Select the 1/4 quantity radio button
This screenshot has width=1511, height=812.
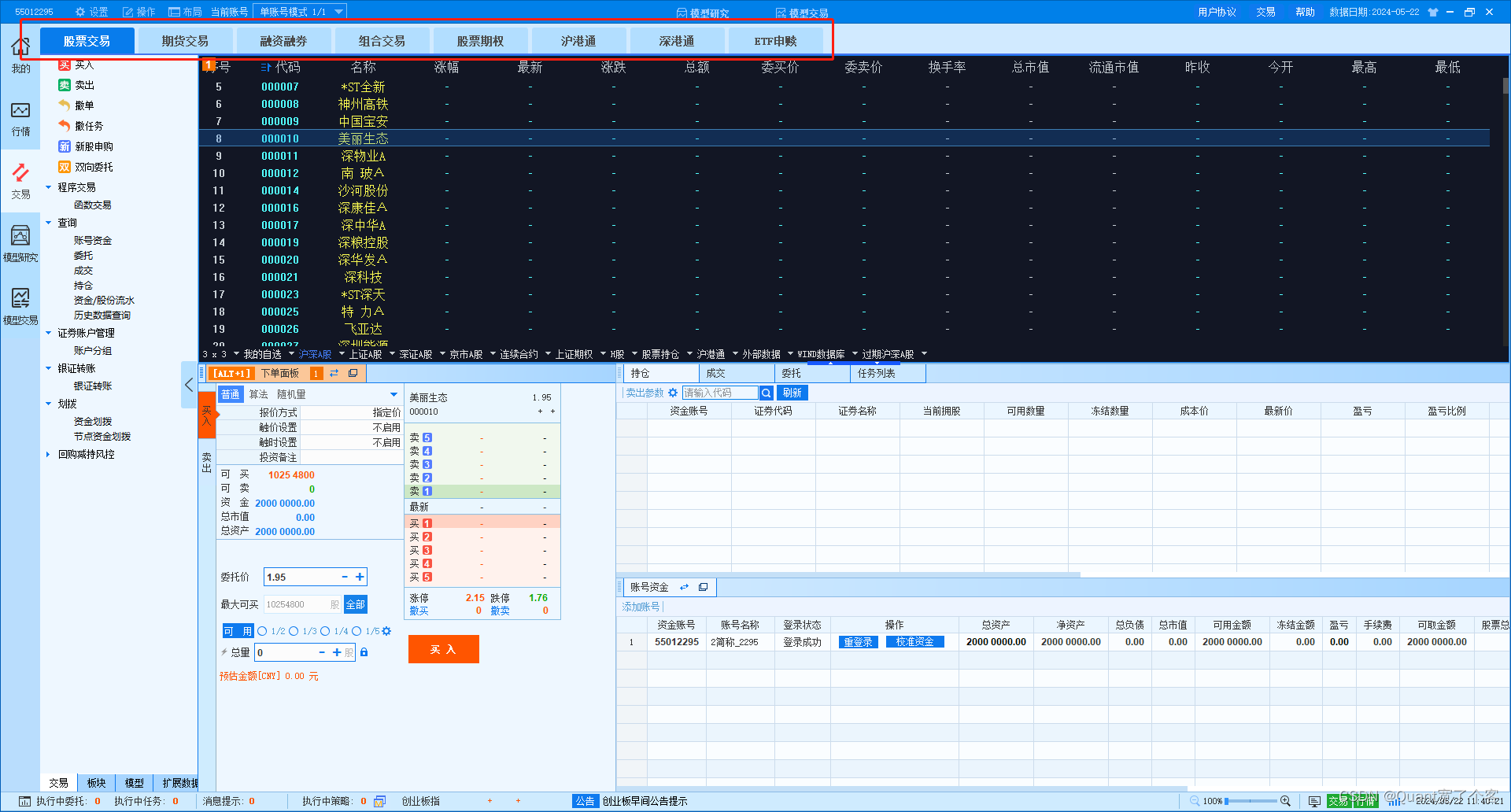325,631
